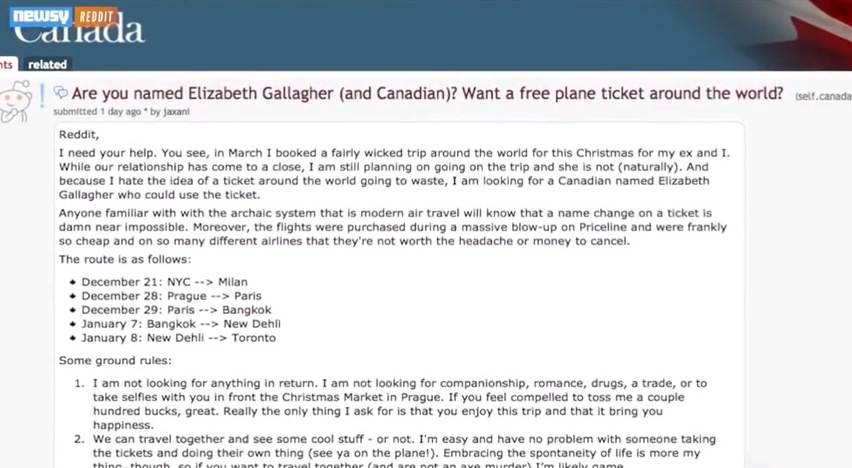Image resolution: width=852 pixels, height=468 pixels.
Task: Open the partially visible comments tab
Action: (8, 64)
